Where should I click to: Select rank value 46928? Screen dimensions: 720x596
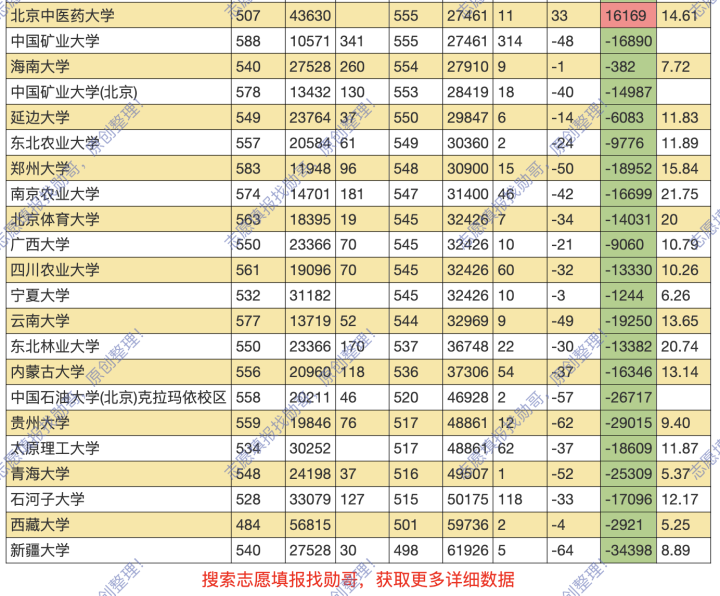click(x=468, y=397)
